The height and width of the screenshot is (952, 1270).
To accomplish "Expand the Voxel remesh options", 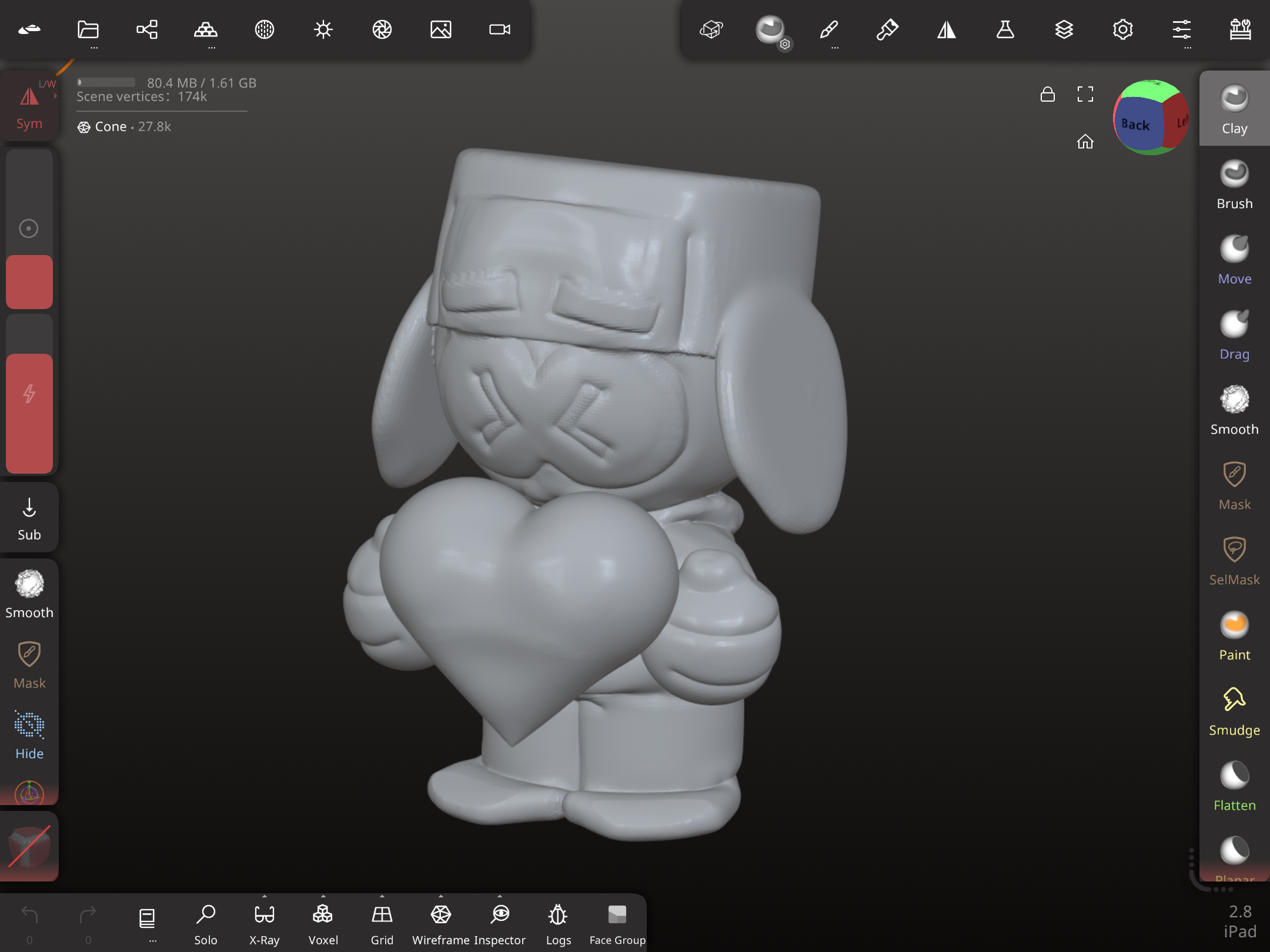I will (323, 897).
